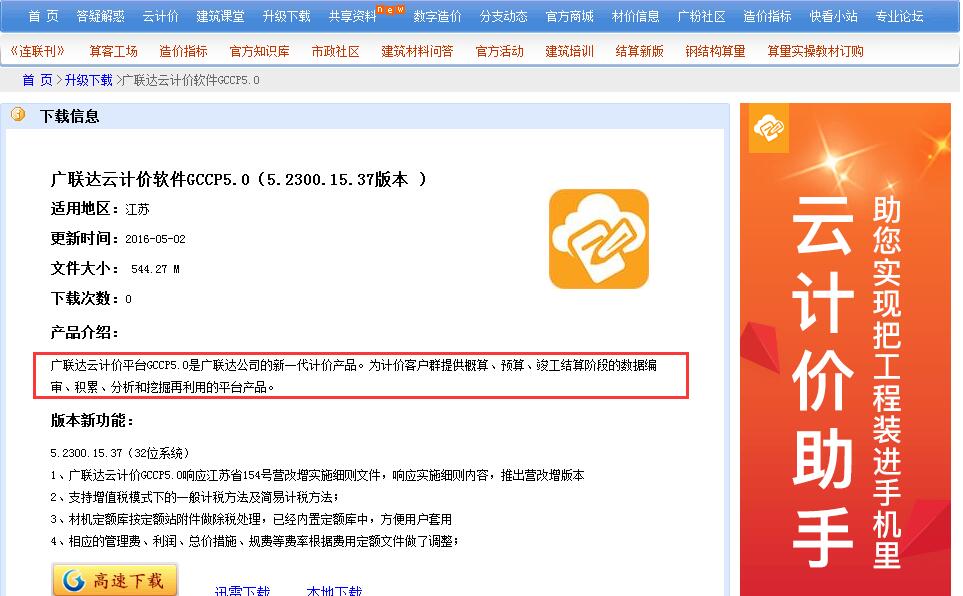Open the 首页 top navigation item

pyautogui.click(x=44, y=17)
